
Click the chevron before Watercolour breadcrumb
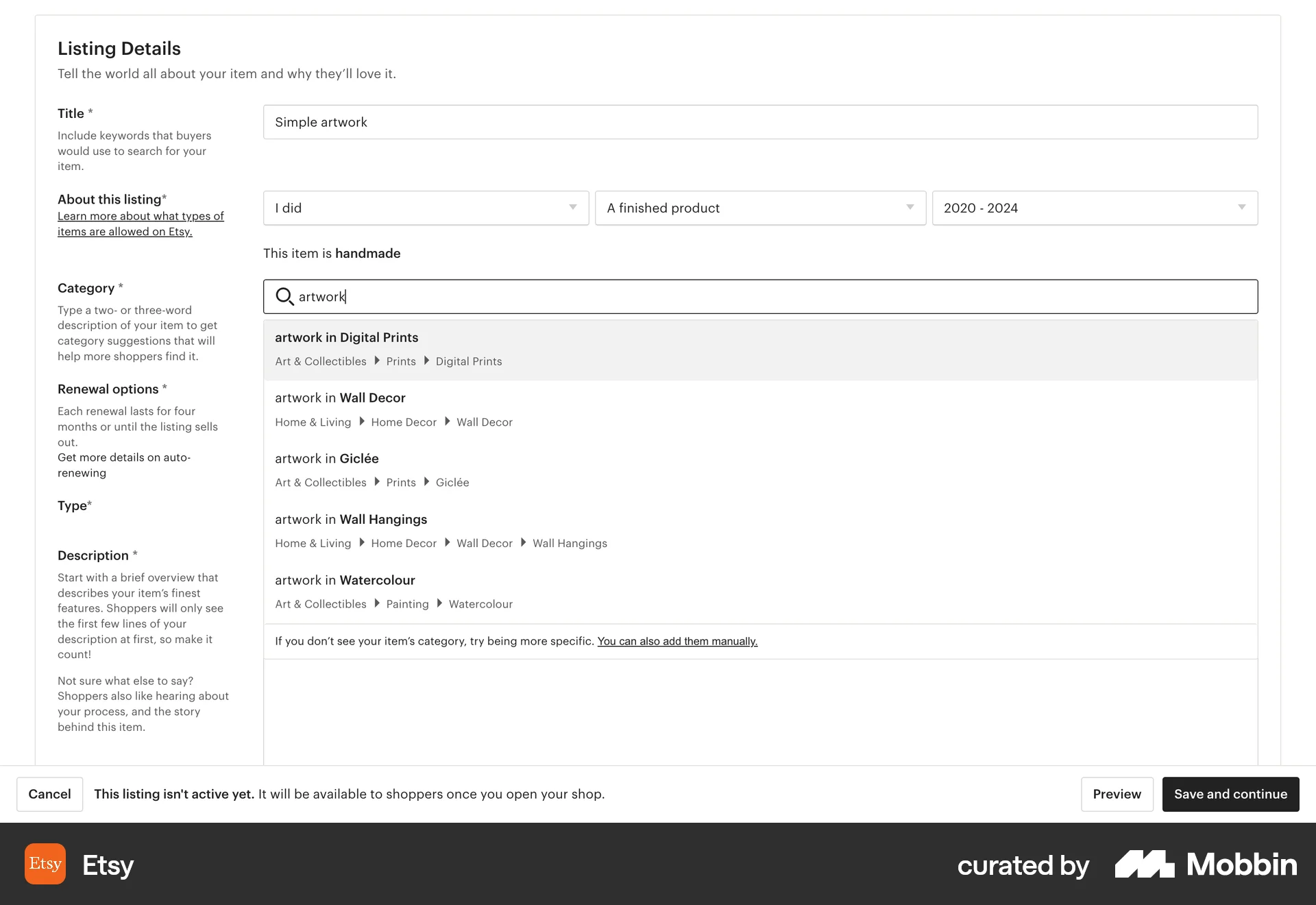438,604
